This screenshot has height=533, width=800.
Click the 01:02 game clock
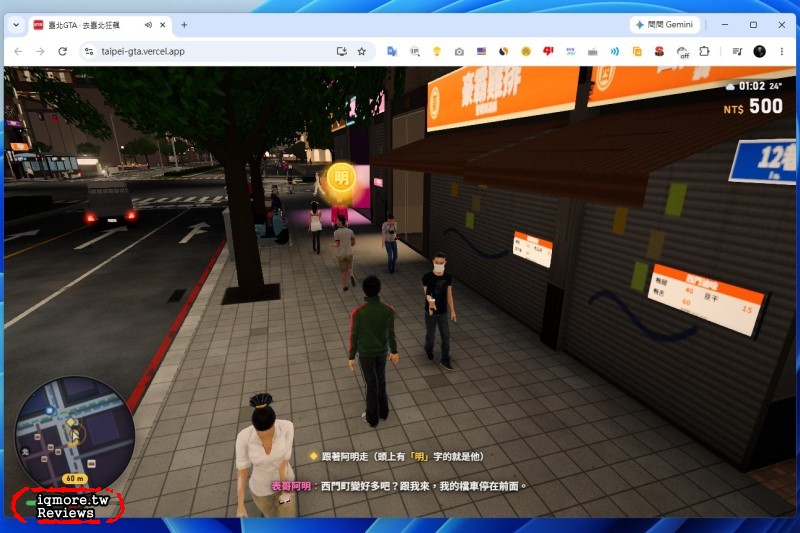[x=752, y=86]
